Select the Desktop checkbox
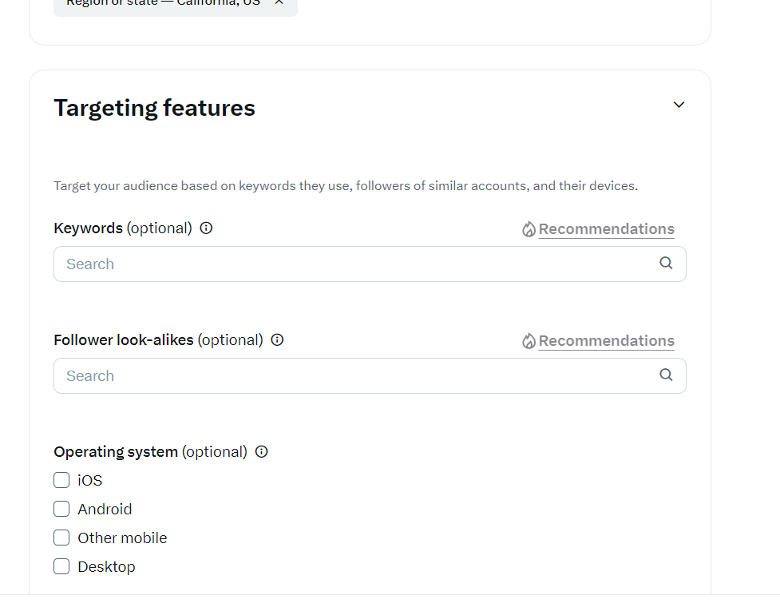Image resolution: width=780 pixels, height=615 pixels. [62, 566]
